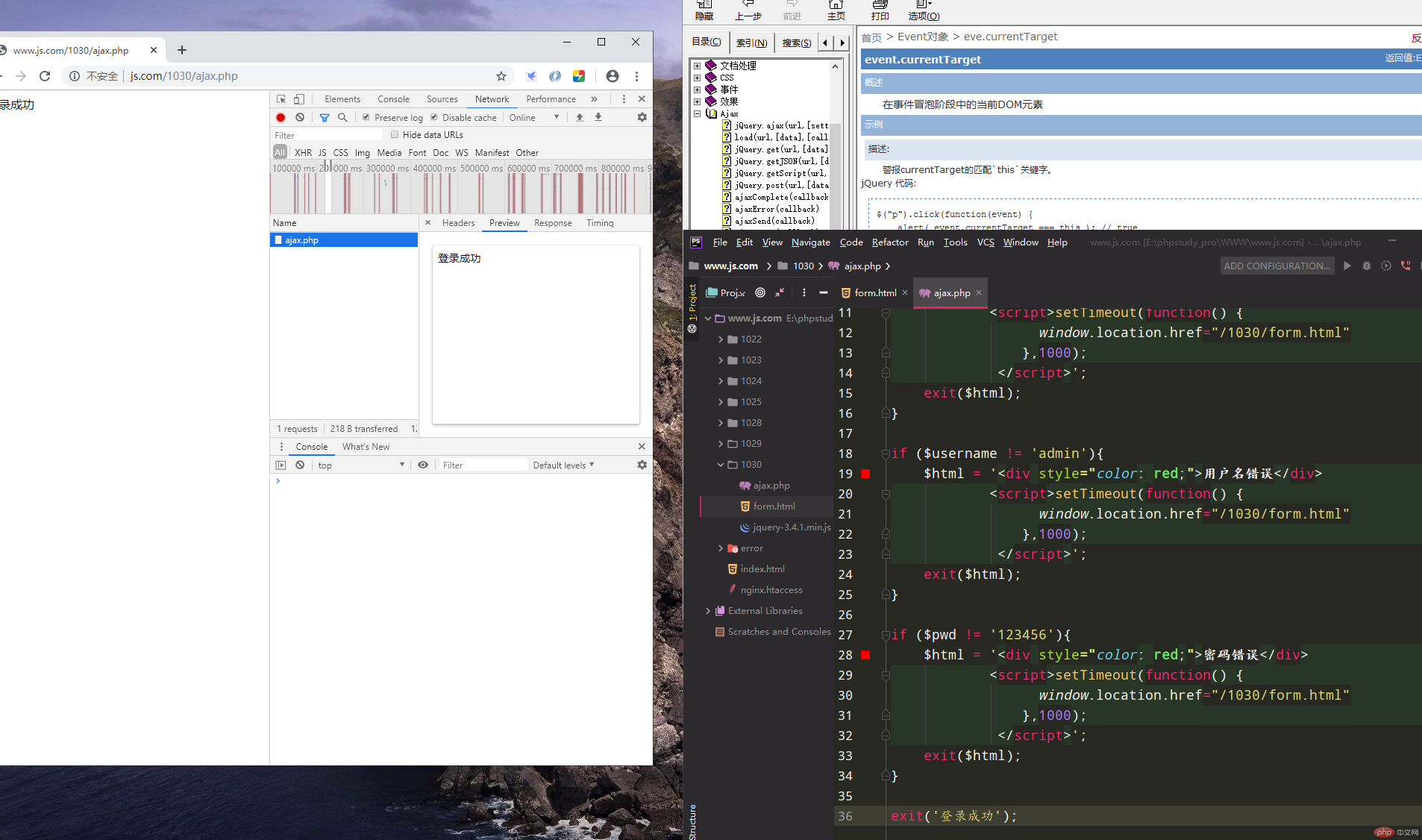Open Network settings gear icon
Image resolution: width=1422 pixels, height=840 pixels.
642,118
